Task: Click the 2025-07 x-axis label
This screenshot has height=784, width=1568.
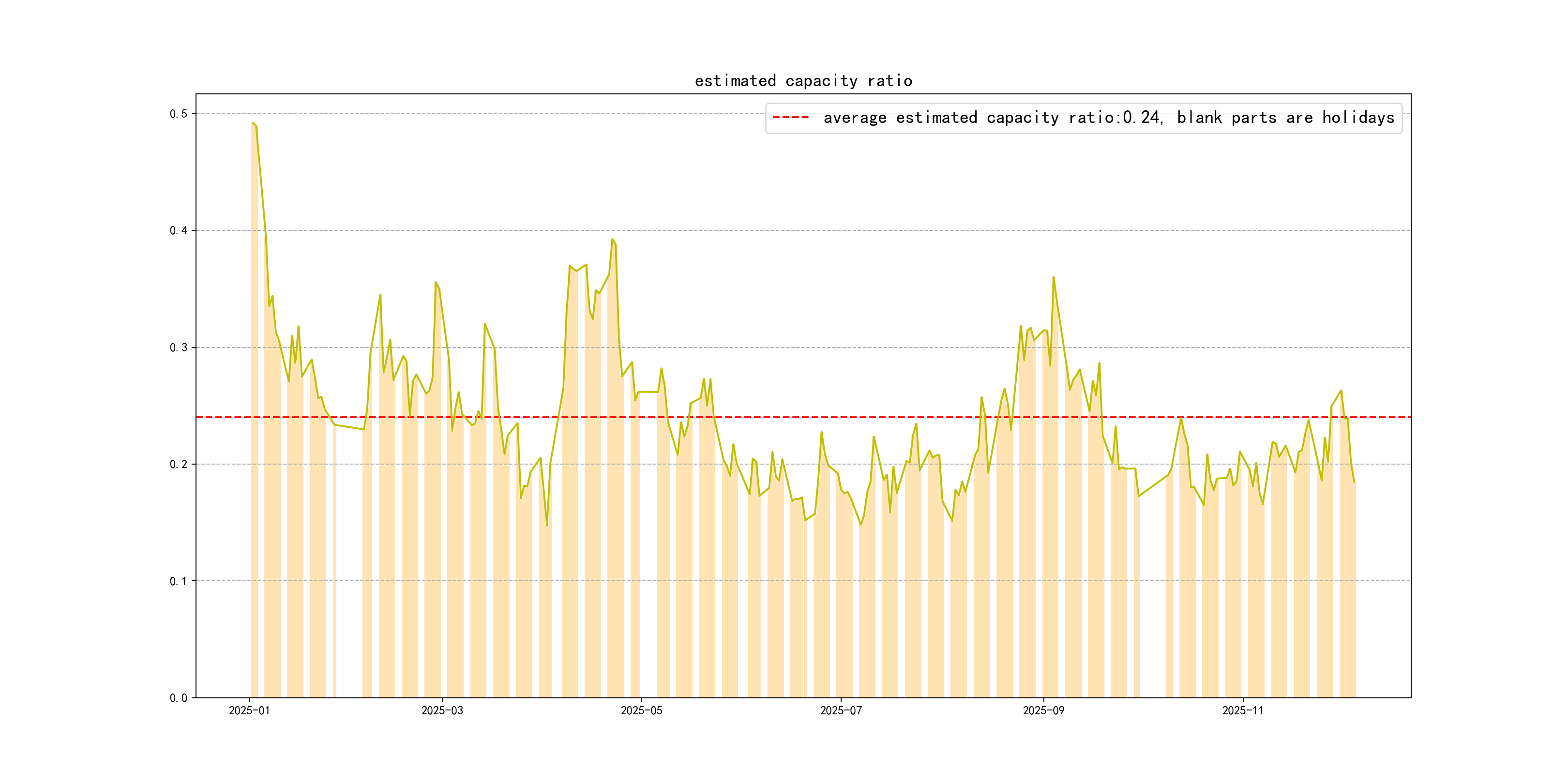Action: click(x=841, y=710)
